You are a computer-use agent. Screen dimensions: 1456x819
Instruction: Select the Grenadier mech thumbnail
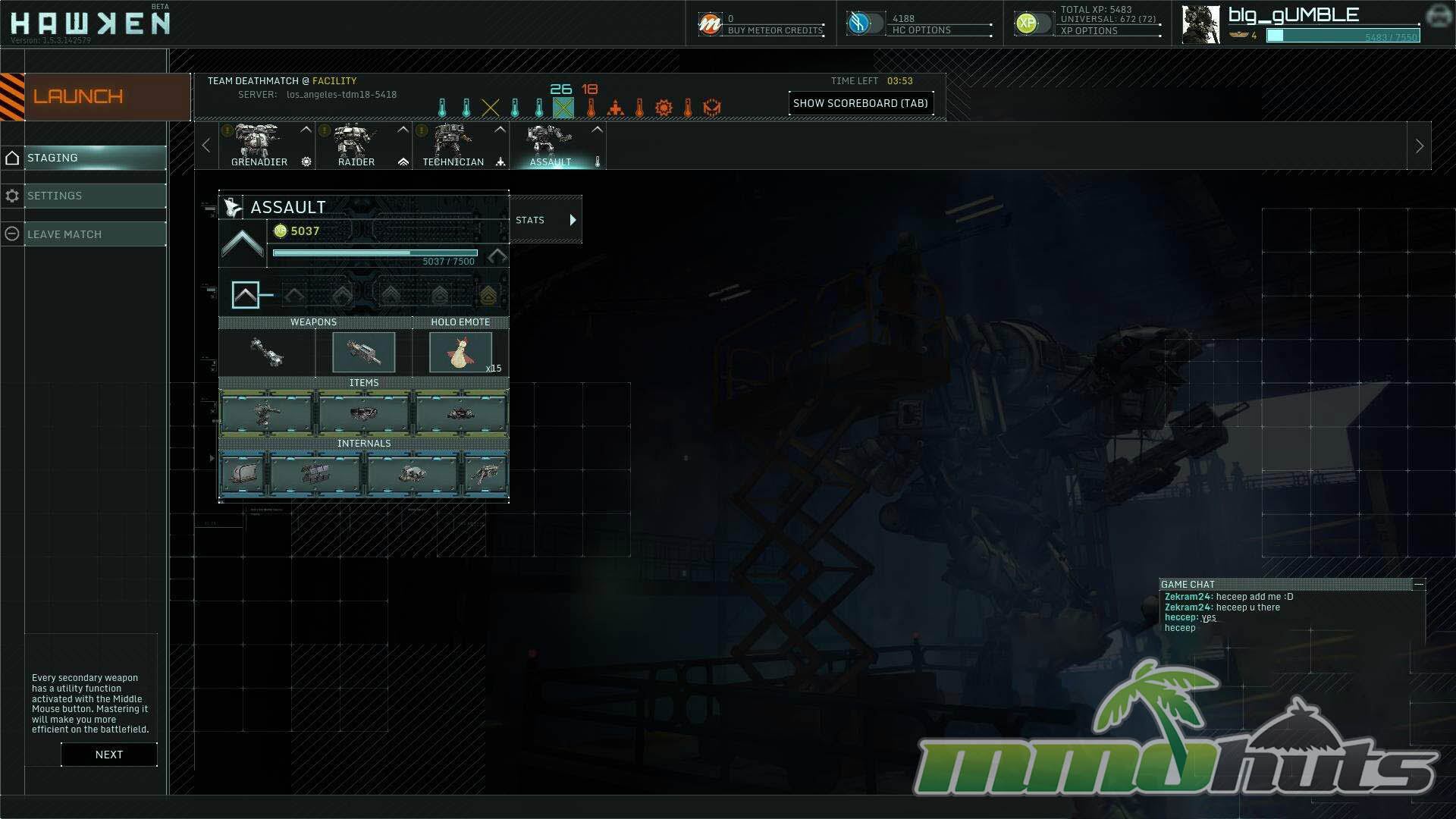(258, 142)
